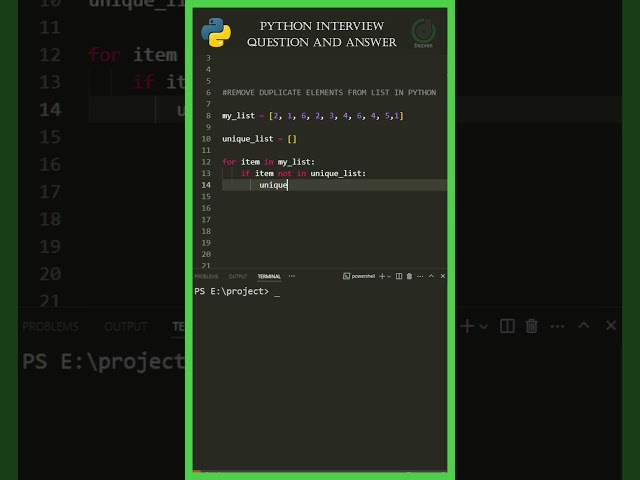Viewport: 640px width, 480px height.
Task: Expand launch profile dropdown next to plus
Action: click(x=389, y=276)
